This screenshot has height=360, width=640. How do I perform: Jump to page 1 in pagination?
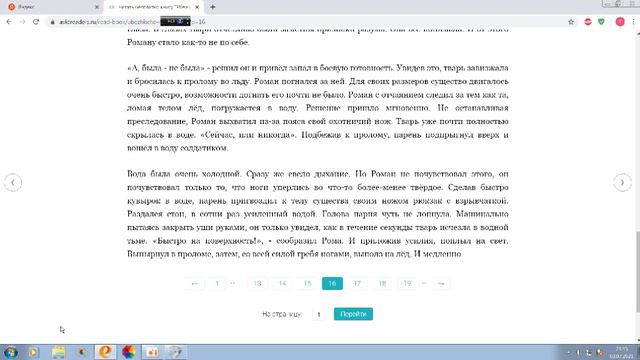pos(217,283)
